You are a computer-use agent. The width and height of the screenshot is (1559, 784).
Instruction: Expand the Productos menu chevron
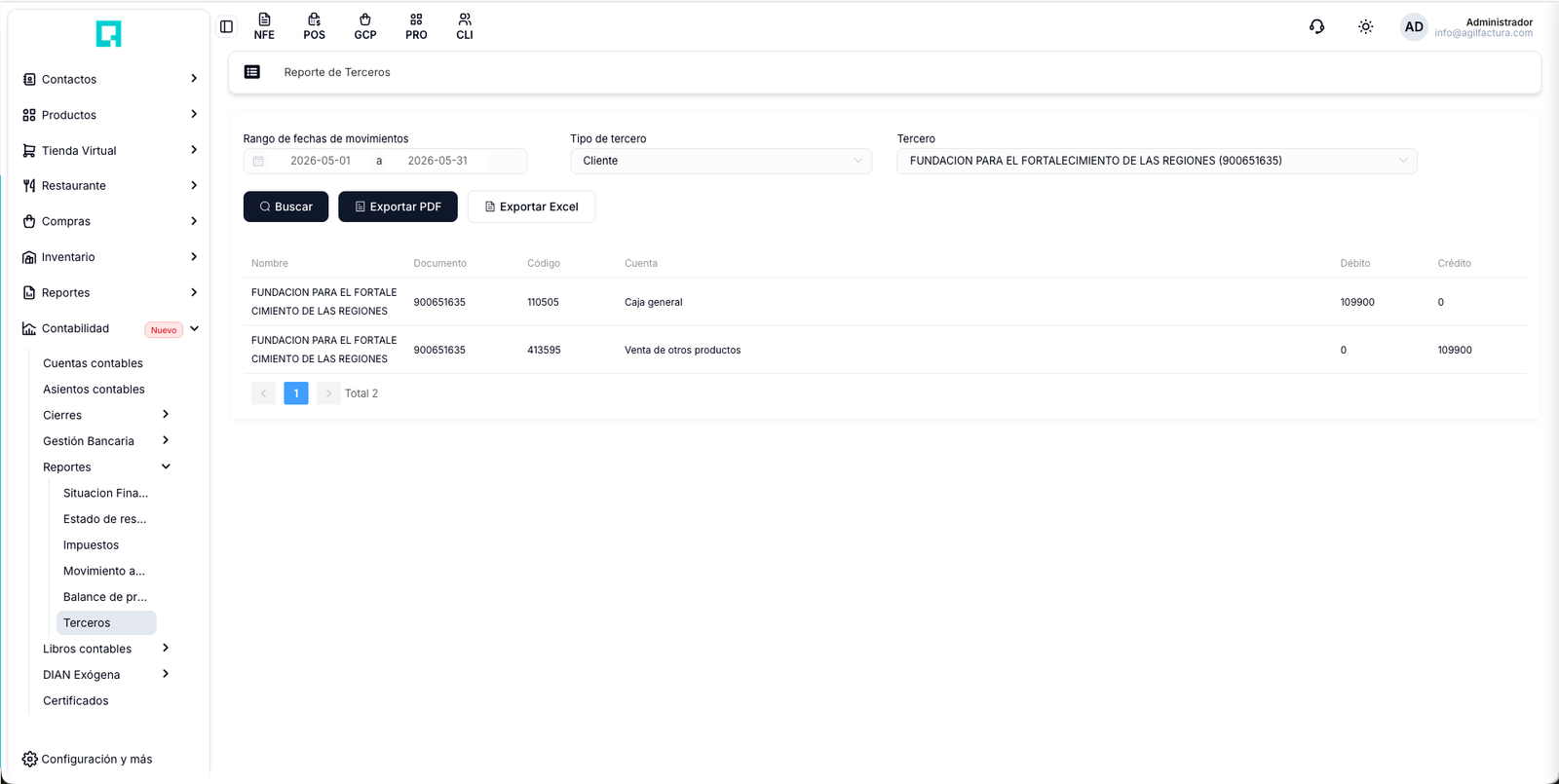[194, 114]
